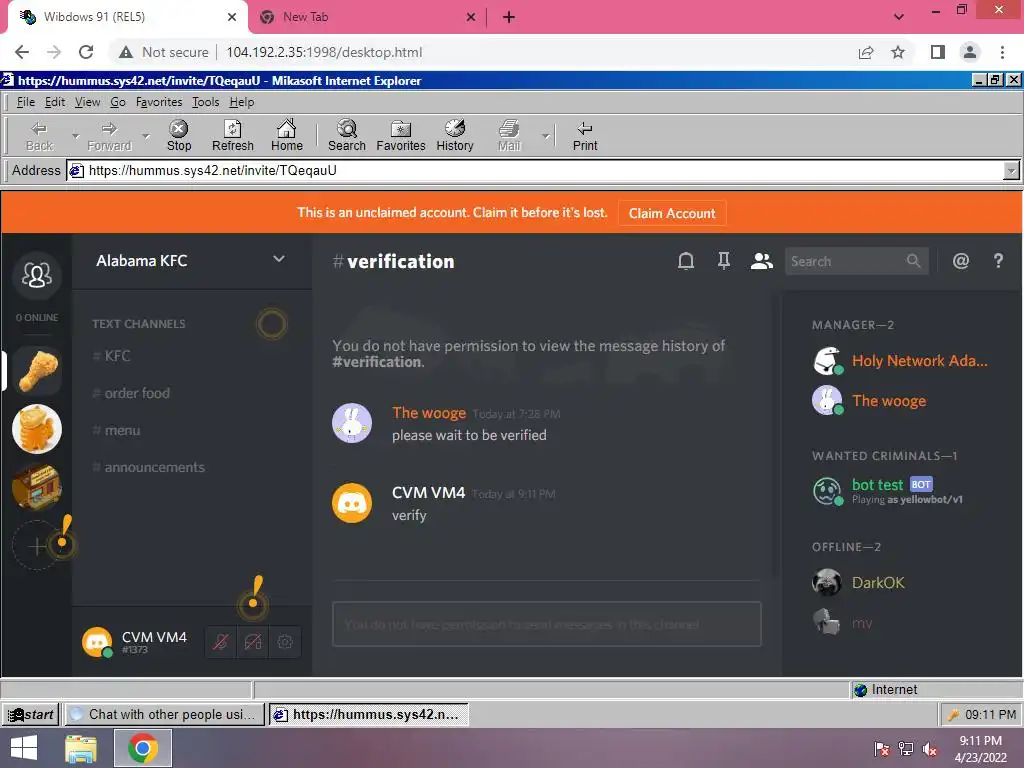
Task: Open Favorites from the IE toolbar
Action: (400, 136)
